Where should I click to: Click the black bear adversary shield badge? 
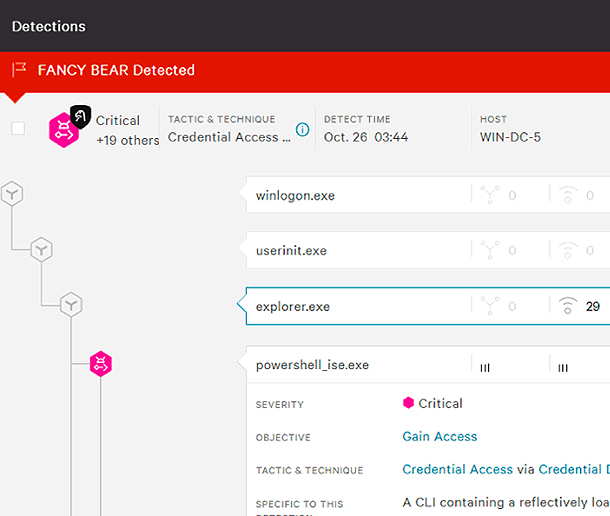[81, 116]
